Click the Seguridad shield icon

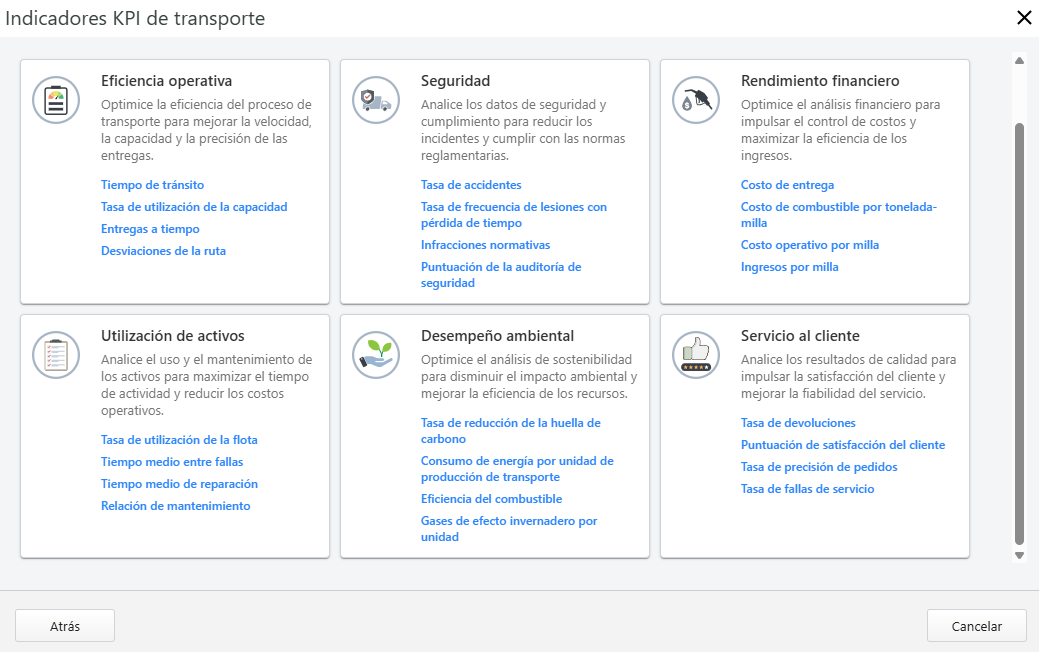376,100
